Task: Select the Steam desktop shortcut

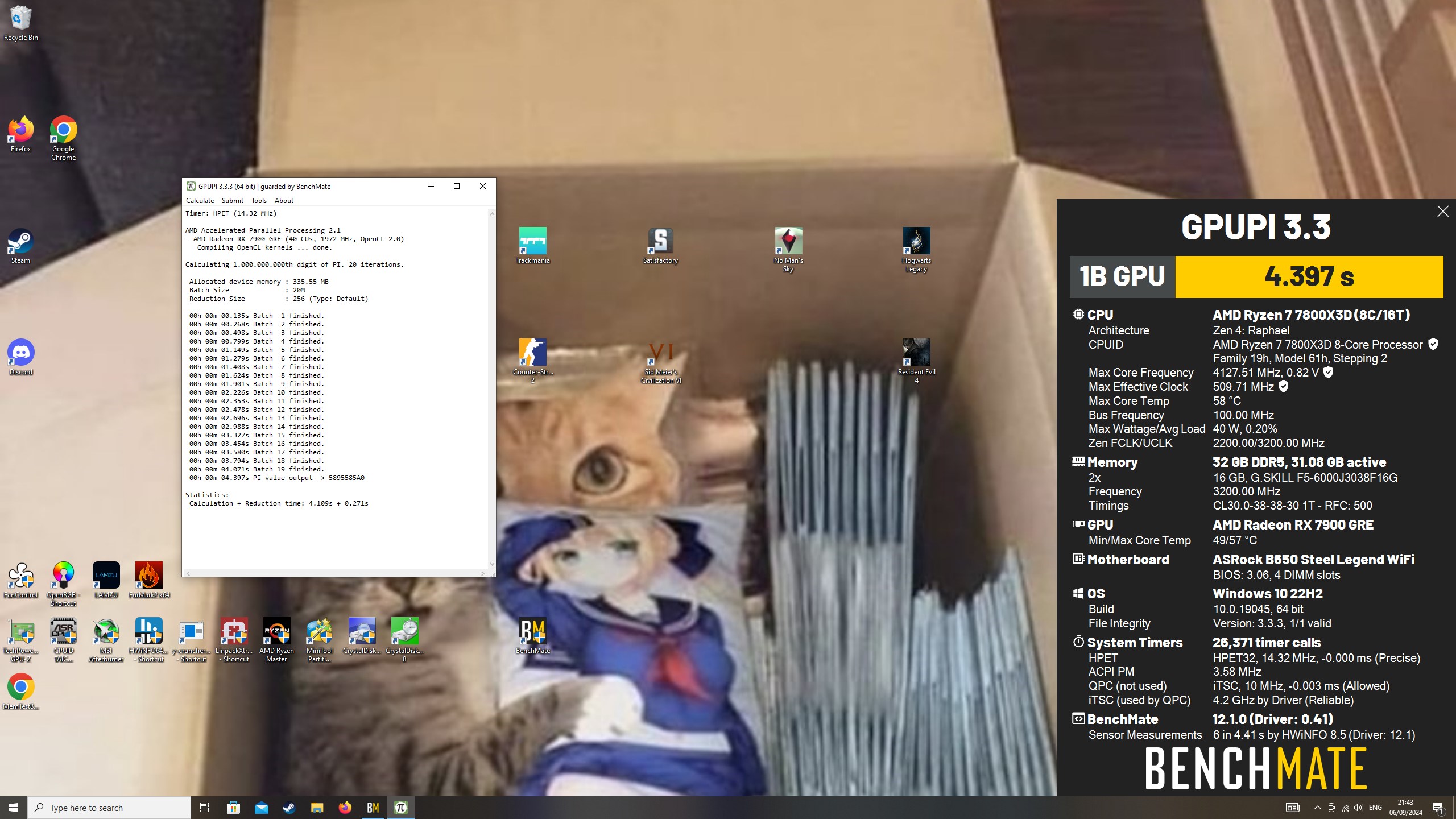Action: click(20, 246)
